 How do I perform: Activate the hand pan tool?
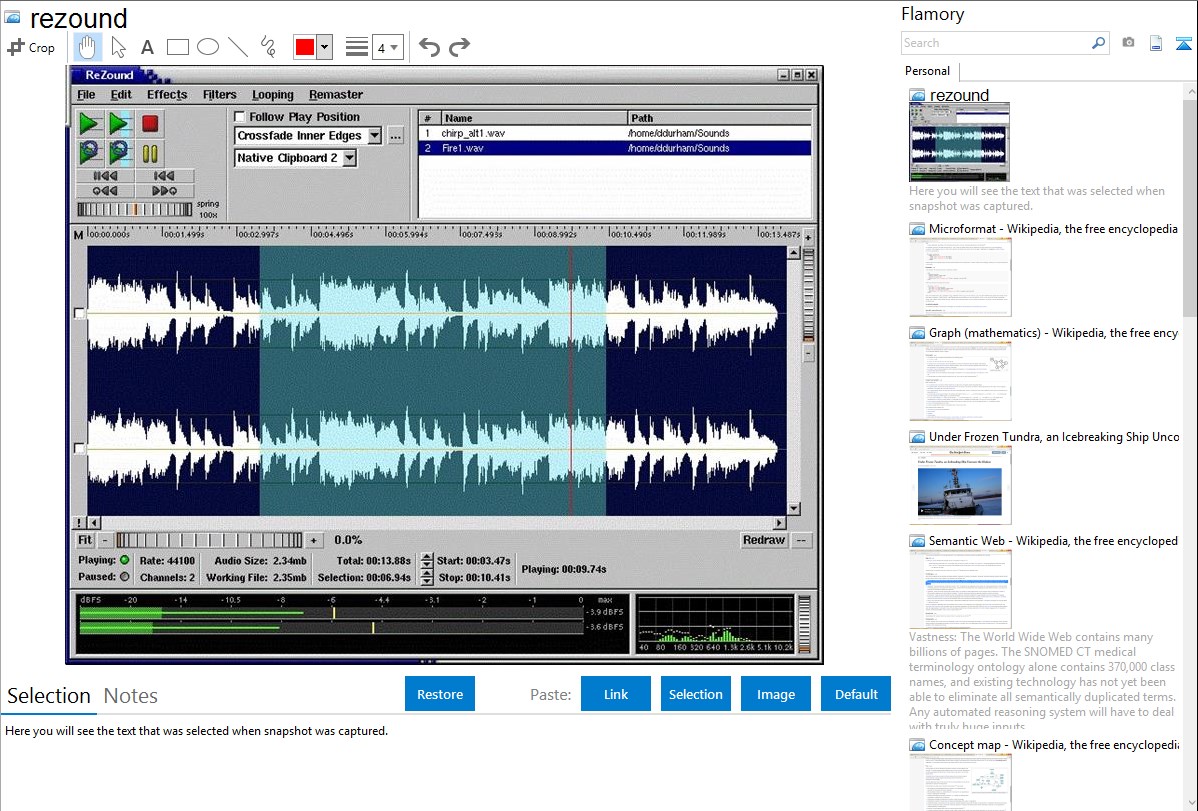coord(87,47)
